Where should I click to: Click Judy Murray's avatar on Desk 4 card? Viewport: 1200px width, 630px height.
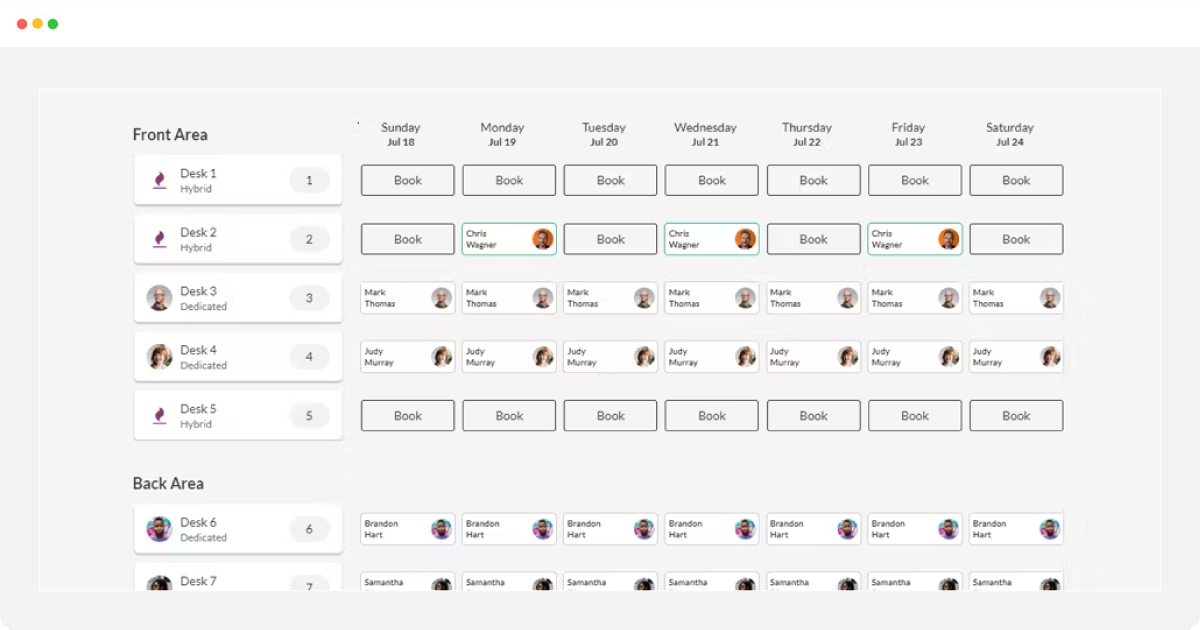[159, 357]
